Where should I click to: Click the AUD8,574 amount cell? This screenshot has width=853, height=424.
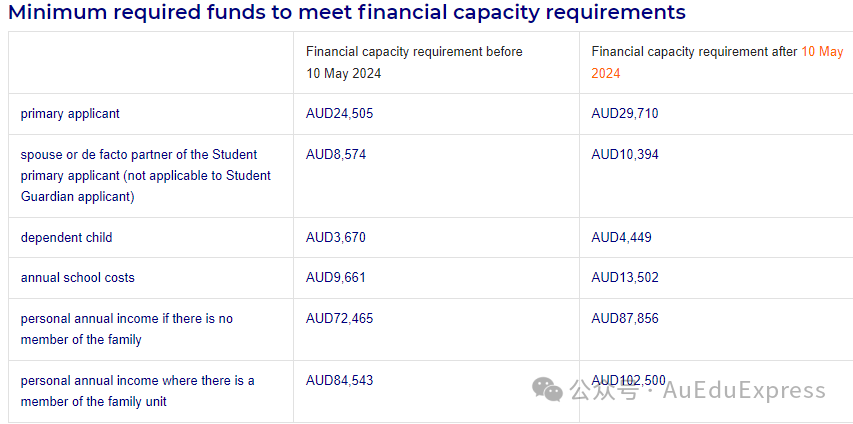pyautogui.click(x=336, y=155)
